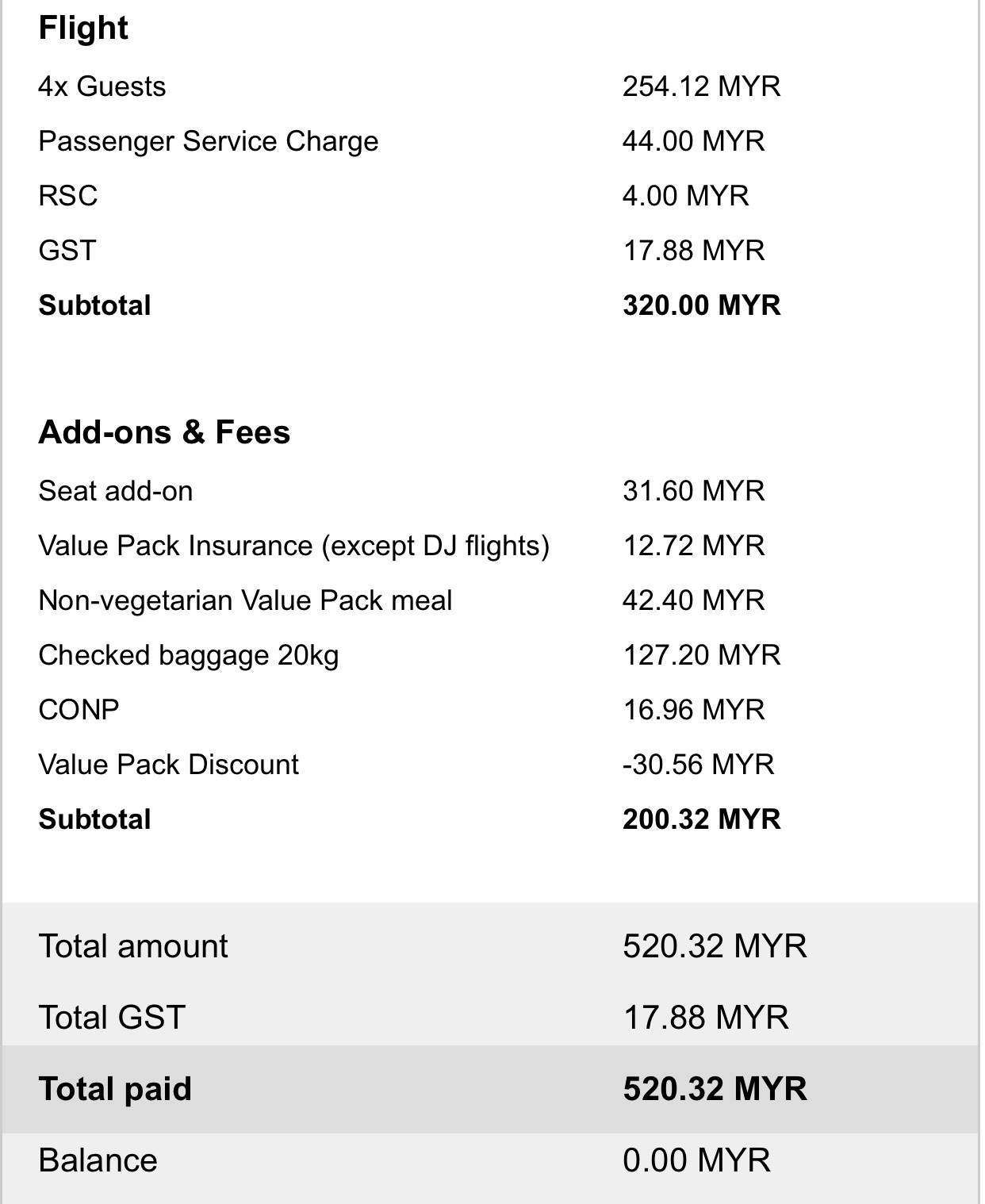Tap the 44.00 MYR amount
The image size is (985, 1204).
tap(693, 141)
